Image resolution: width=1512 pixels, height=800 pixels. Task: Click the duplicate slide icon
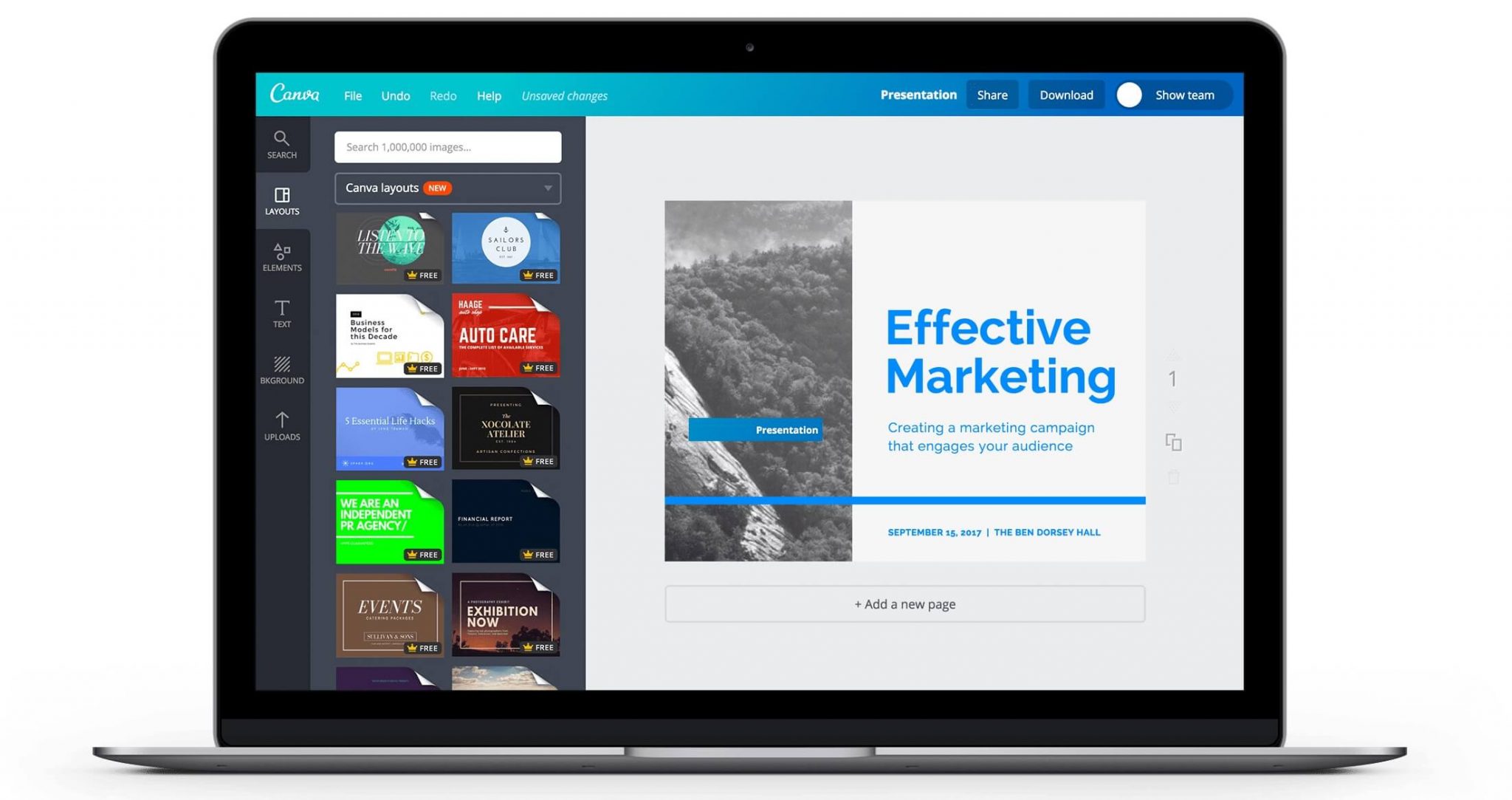tap(1174, 443)
